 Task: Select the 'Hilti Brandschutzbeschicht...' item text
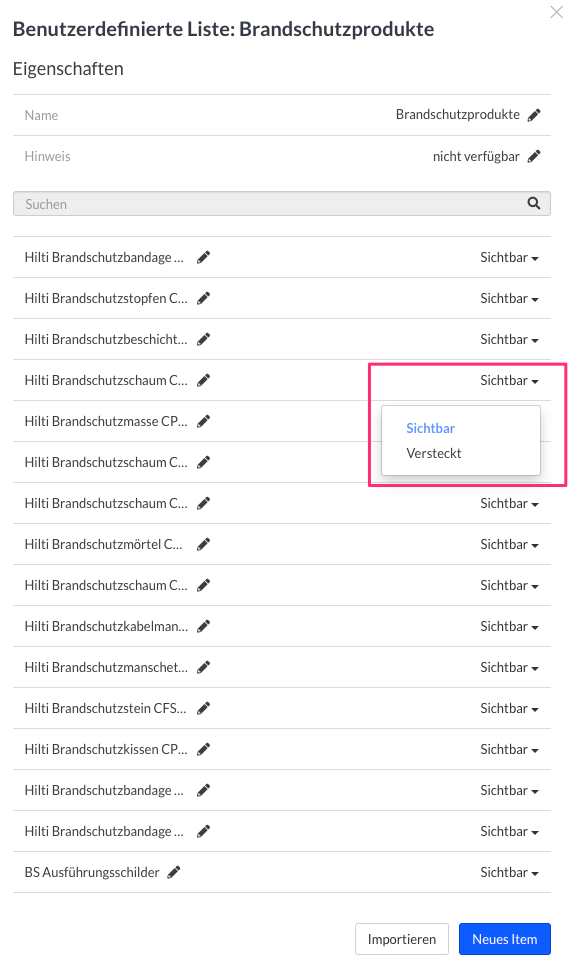[106, 339]
